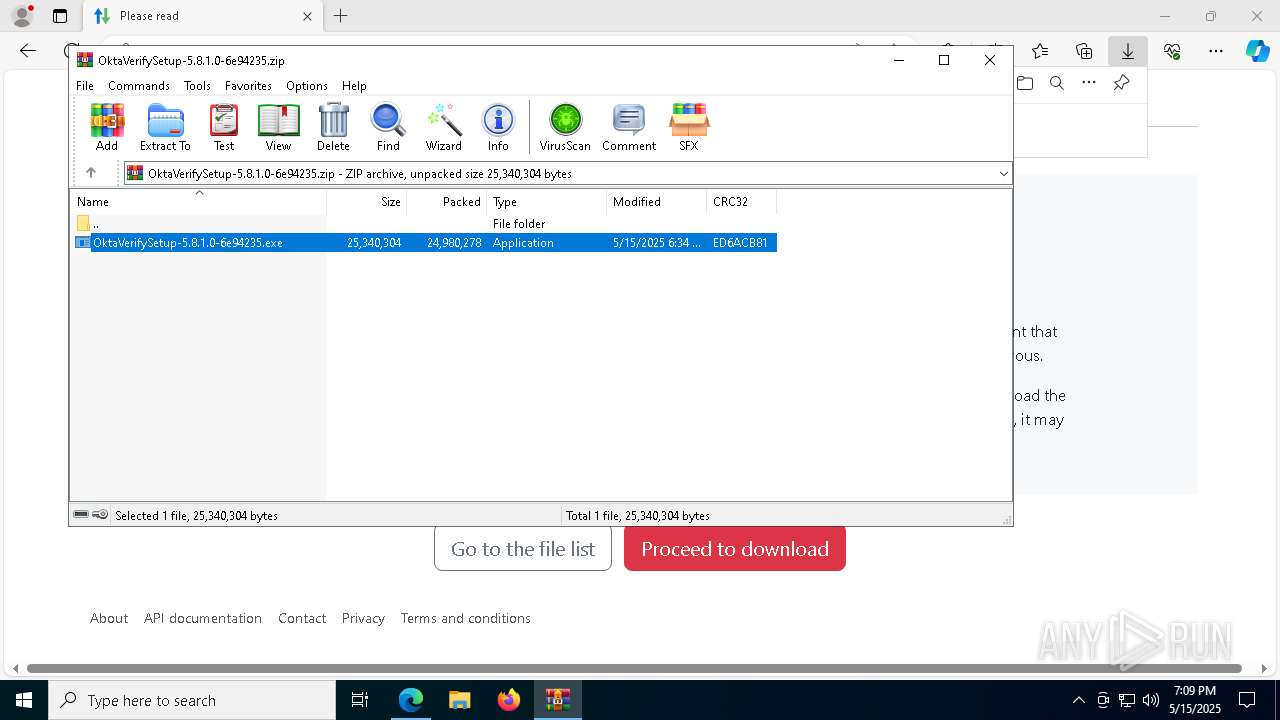Click the SFX toolbar icon
Viewport: 1280px width, 720px height.
point(689,127)
